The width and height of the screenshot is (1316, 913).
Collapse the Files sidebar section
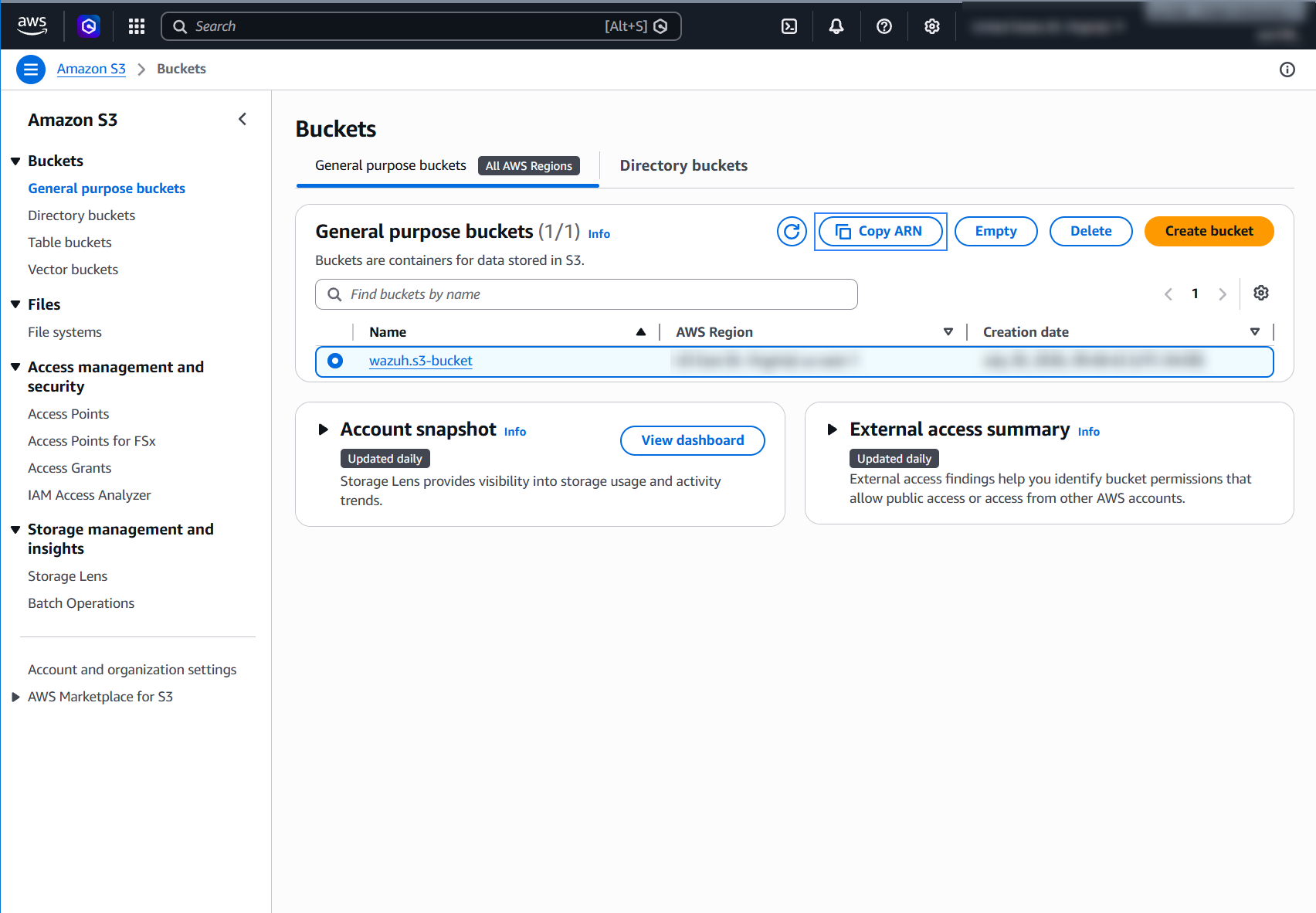pyautogui.click(x=15, y=304)
